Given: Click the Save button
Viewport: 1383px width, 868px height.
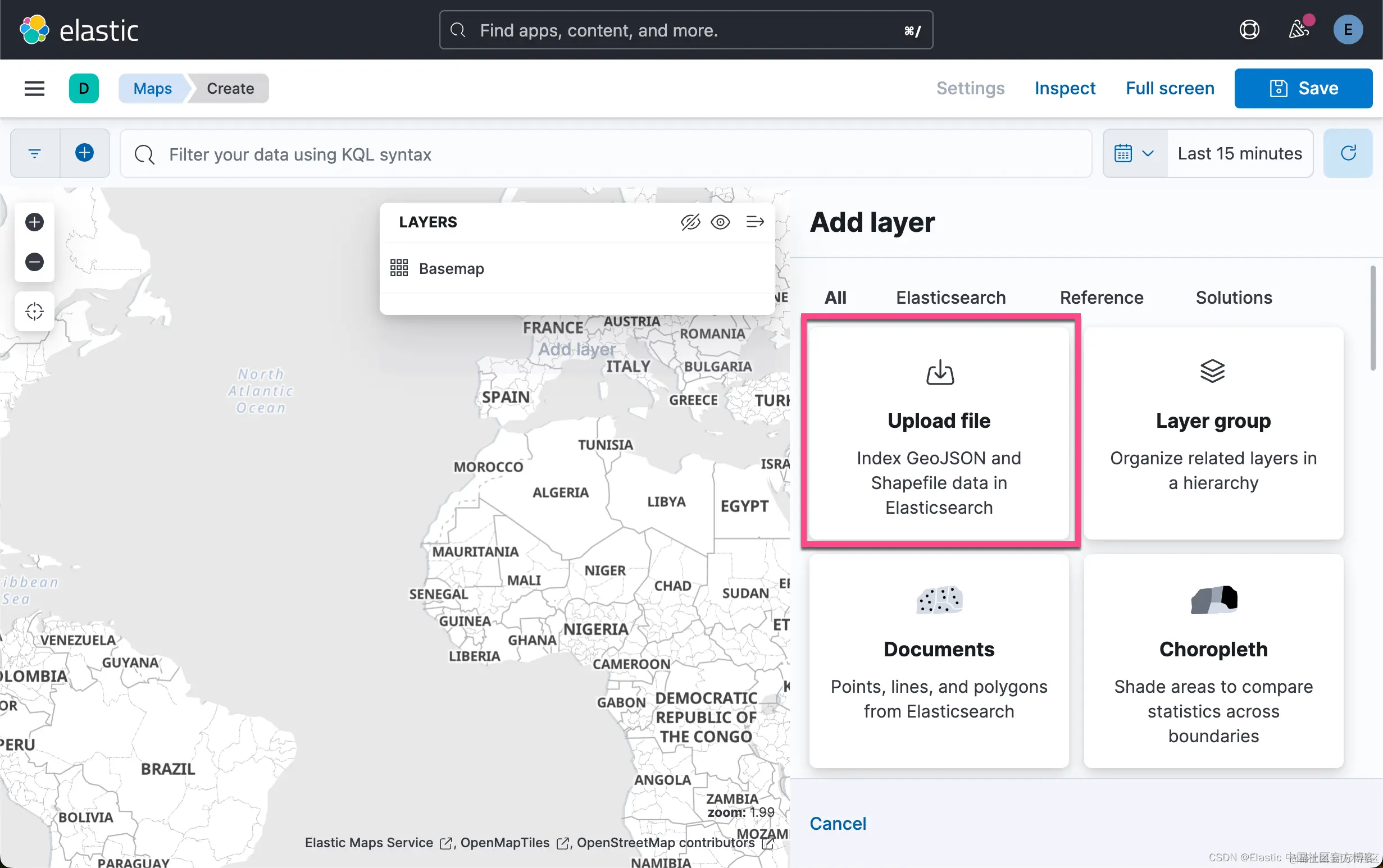Looking at the screenshot, I should (1303, 88).
